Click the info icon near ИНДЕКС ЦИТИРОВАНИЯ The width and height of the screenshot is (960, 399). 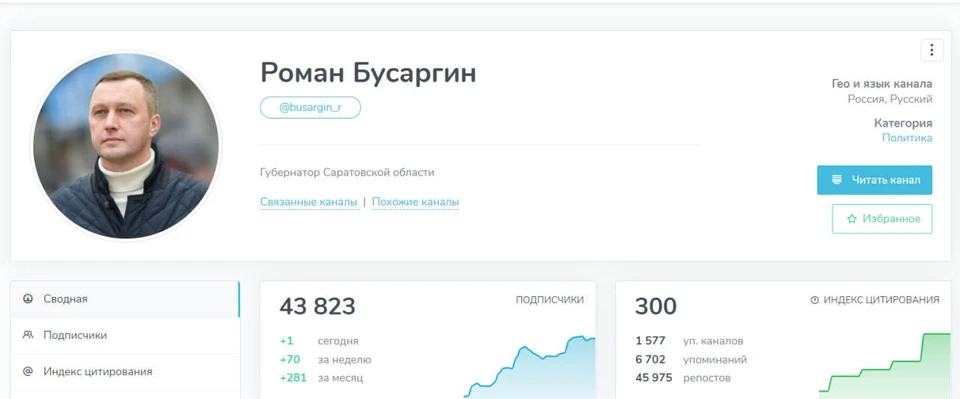(x=814, y=300)
